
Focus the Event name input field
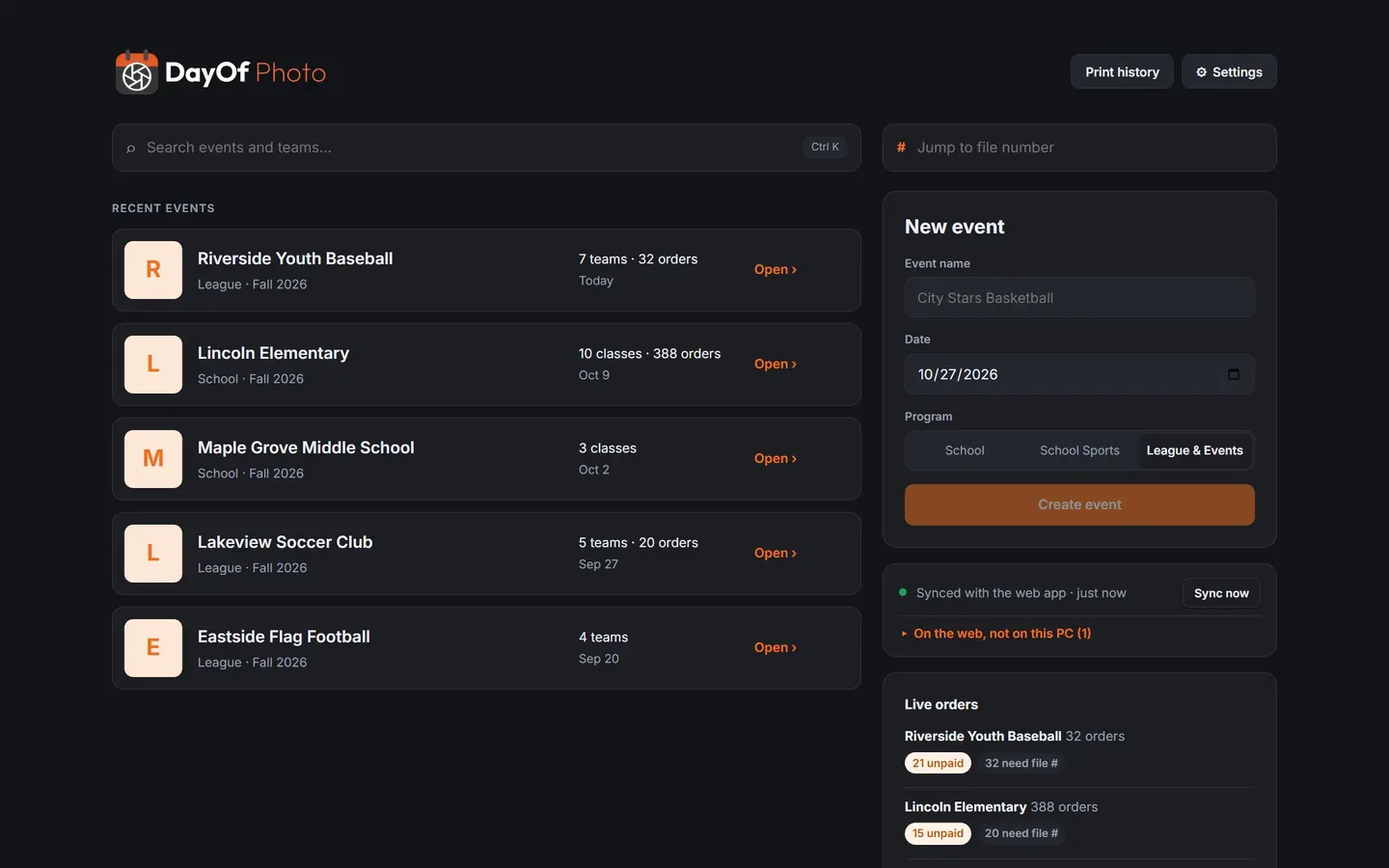pos(1079,298)
